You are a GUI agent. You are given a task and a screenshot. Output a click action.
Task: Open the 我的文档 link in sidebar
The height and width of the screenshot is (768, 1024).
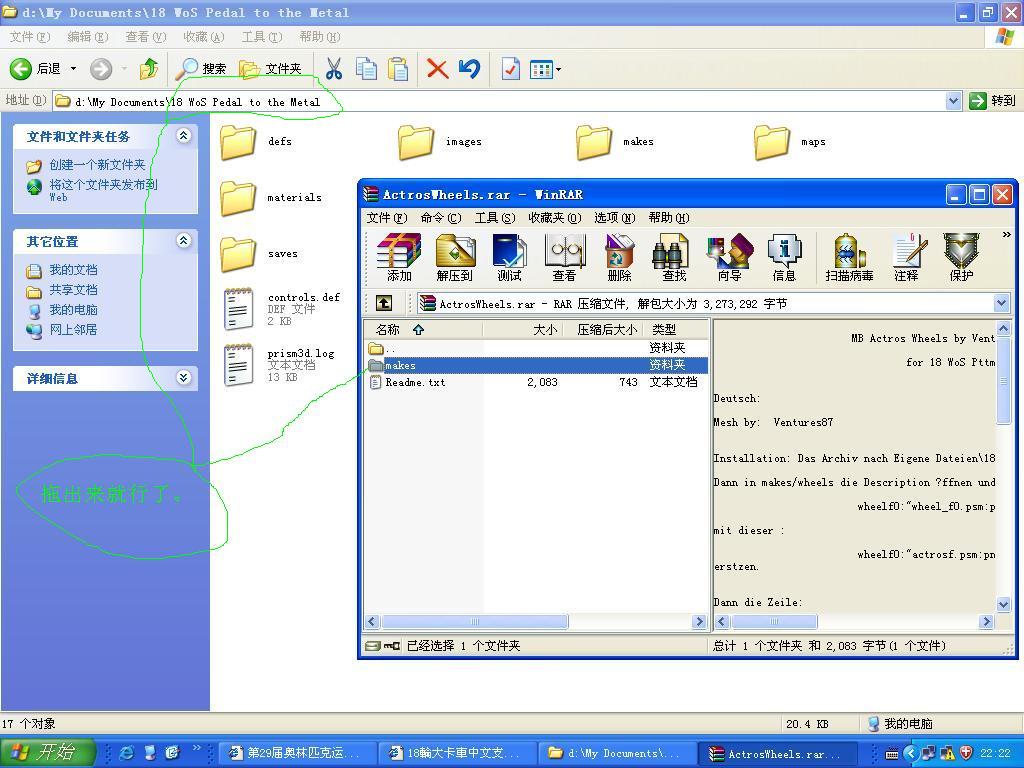[73, 270]
